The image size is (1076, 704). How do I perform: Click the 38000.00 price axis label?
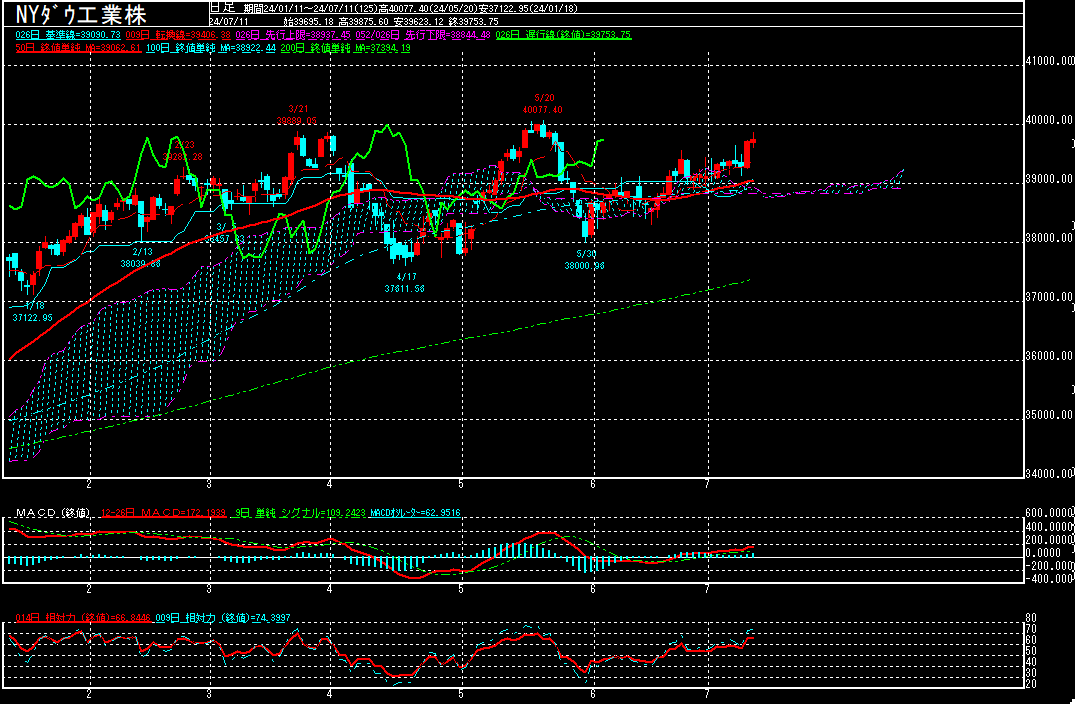click(1049, 238)
